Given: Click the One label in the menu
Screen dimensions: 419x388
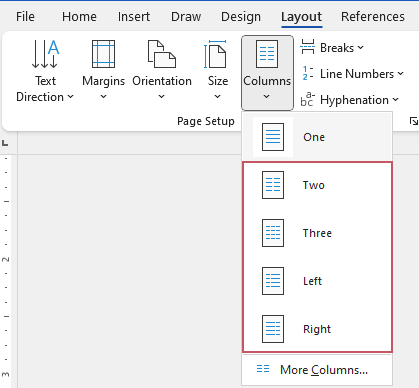Looking at the screenshot, I should [314, 137].
